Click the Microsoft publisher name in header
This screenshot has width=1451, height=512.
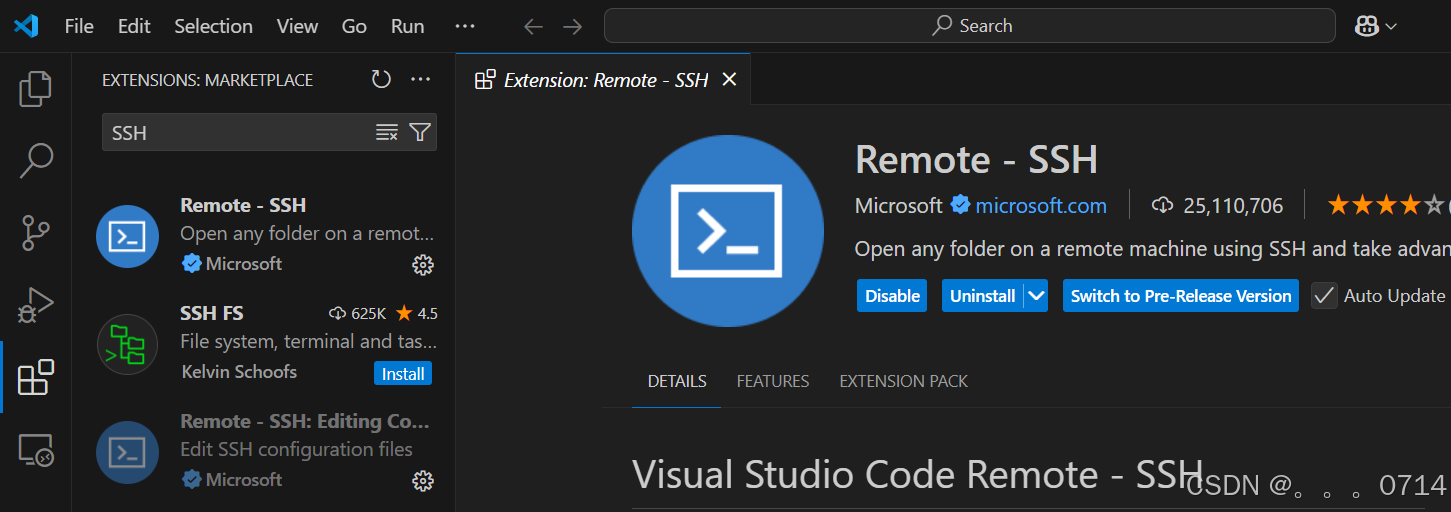899,206
